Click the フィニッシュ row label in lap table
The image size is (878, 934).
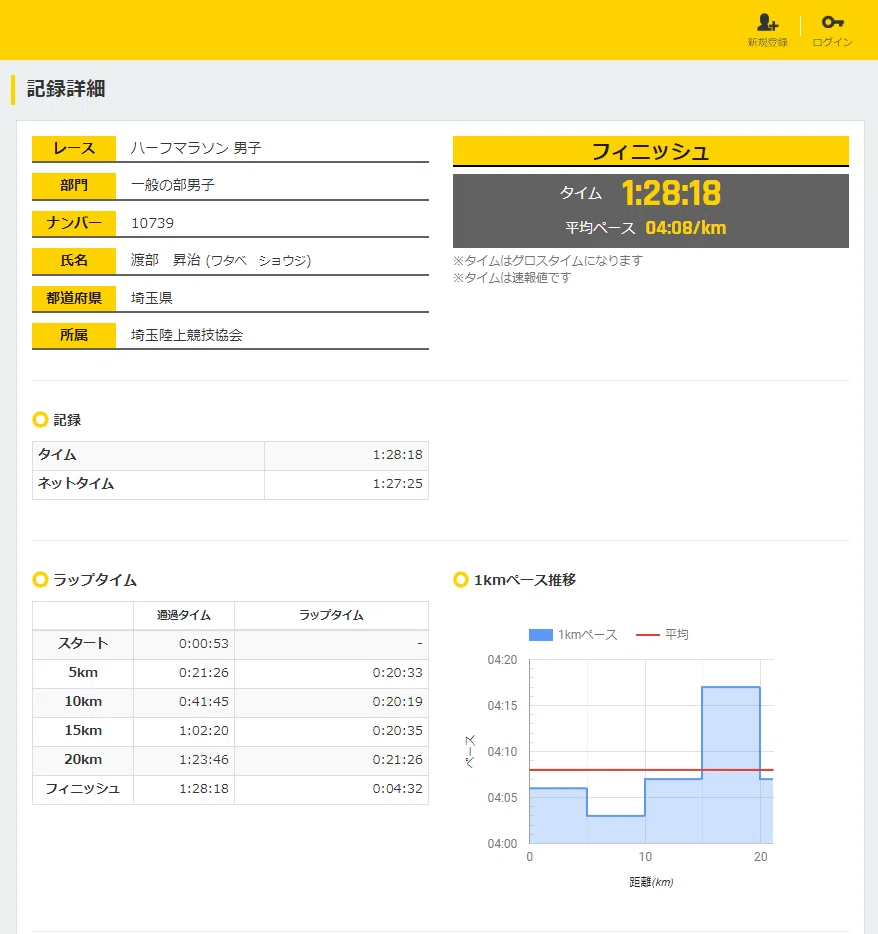[x=83, y=789]
